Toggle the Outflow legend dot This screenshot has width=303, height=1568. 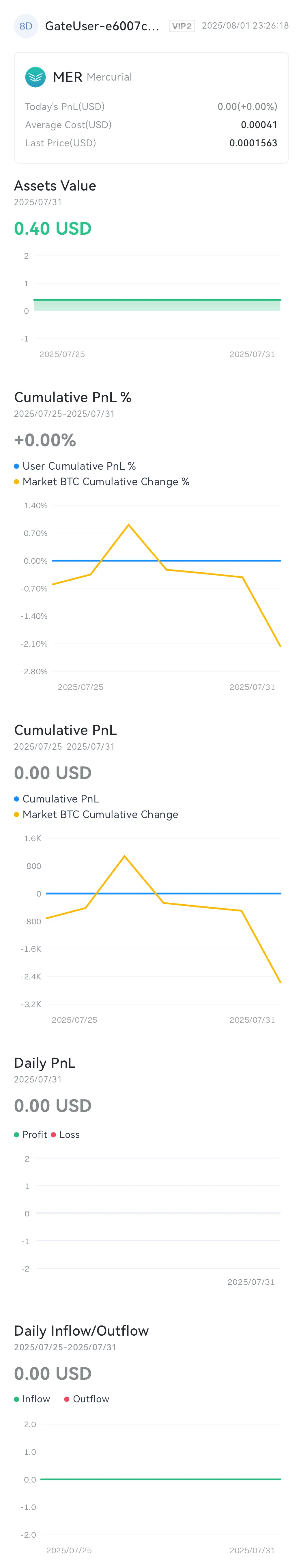coord(67,1399)
